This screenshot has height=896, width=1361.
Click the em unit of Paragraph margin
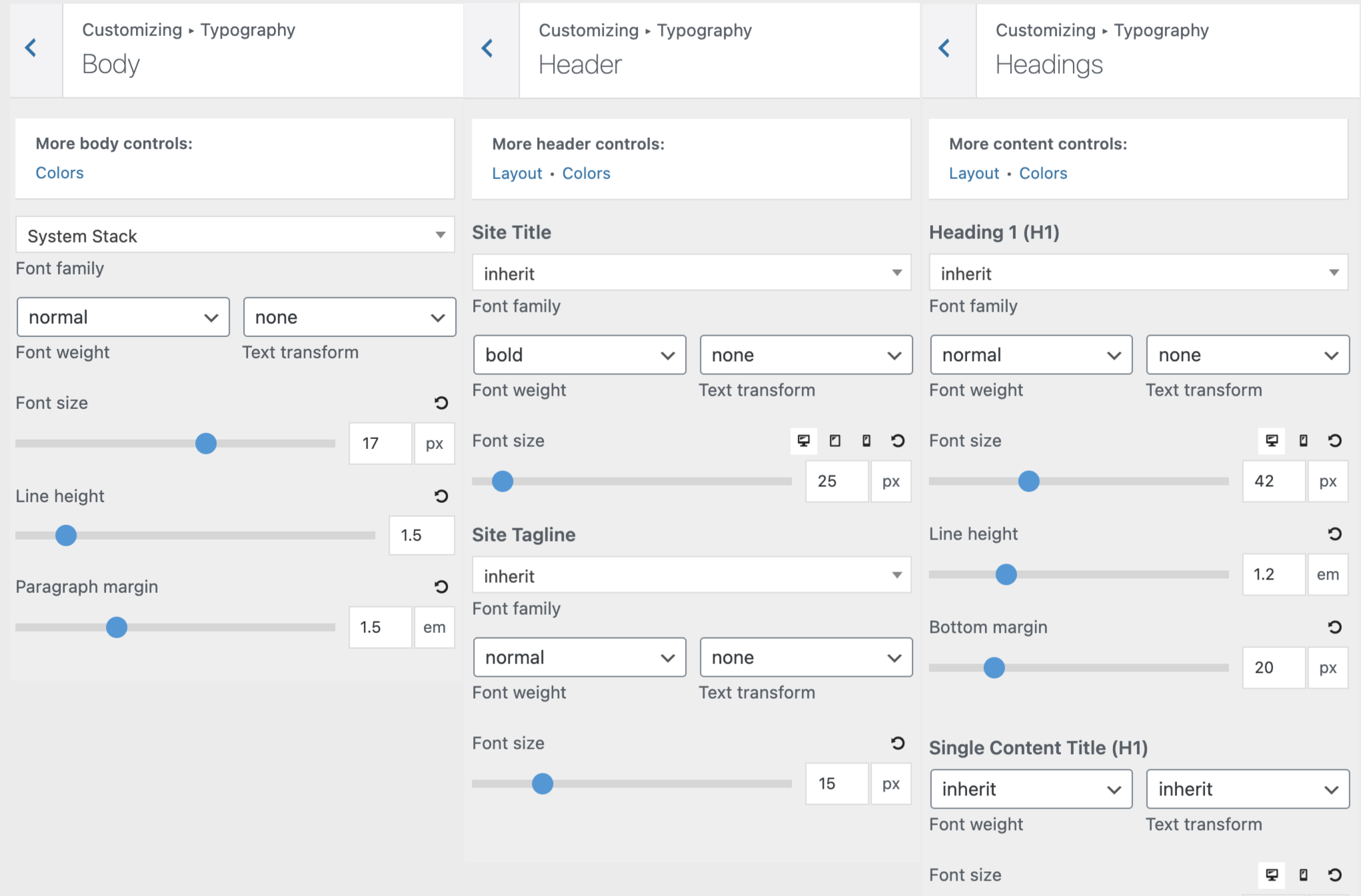(x=435, y=628)
